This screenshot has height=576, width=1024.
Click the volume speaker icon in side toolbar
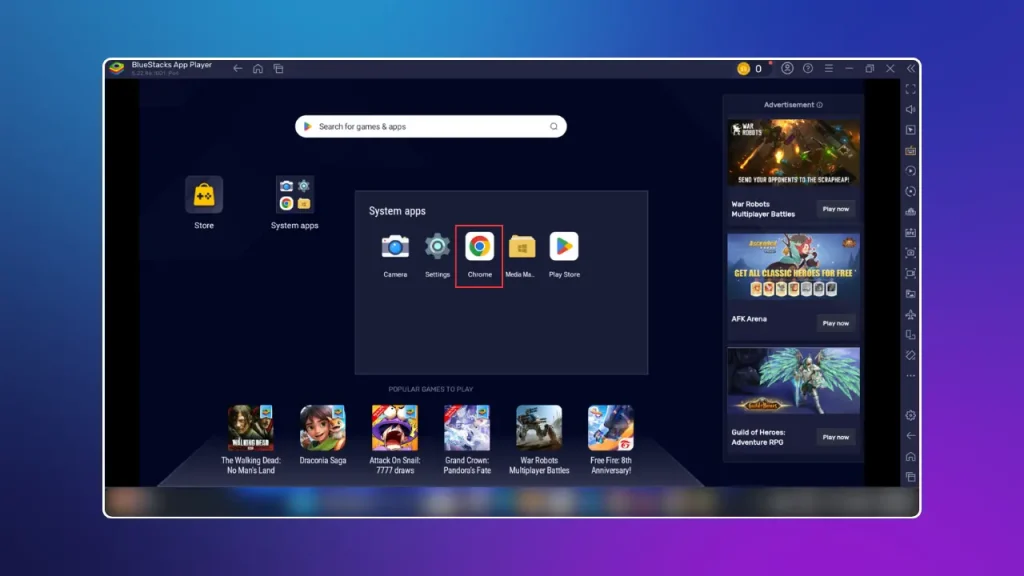click(910, 110)
